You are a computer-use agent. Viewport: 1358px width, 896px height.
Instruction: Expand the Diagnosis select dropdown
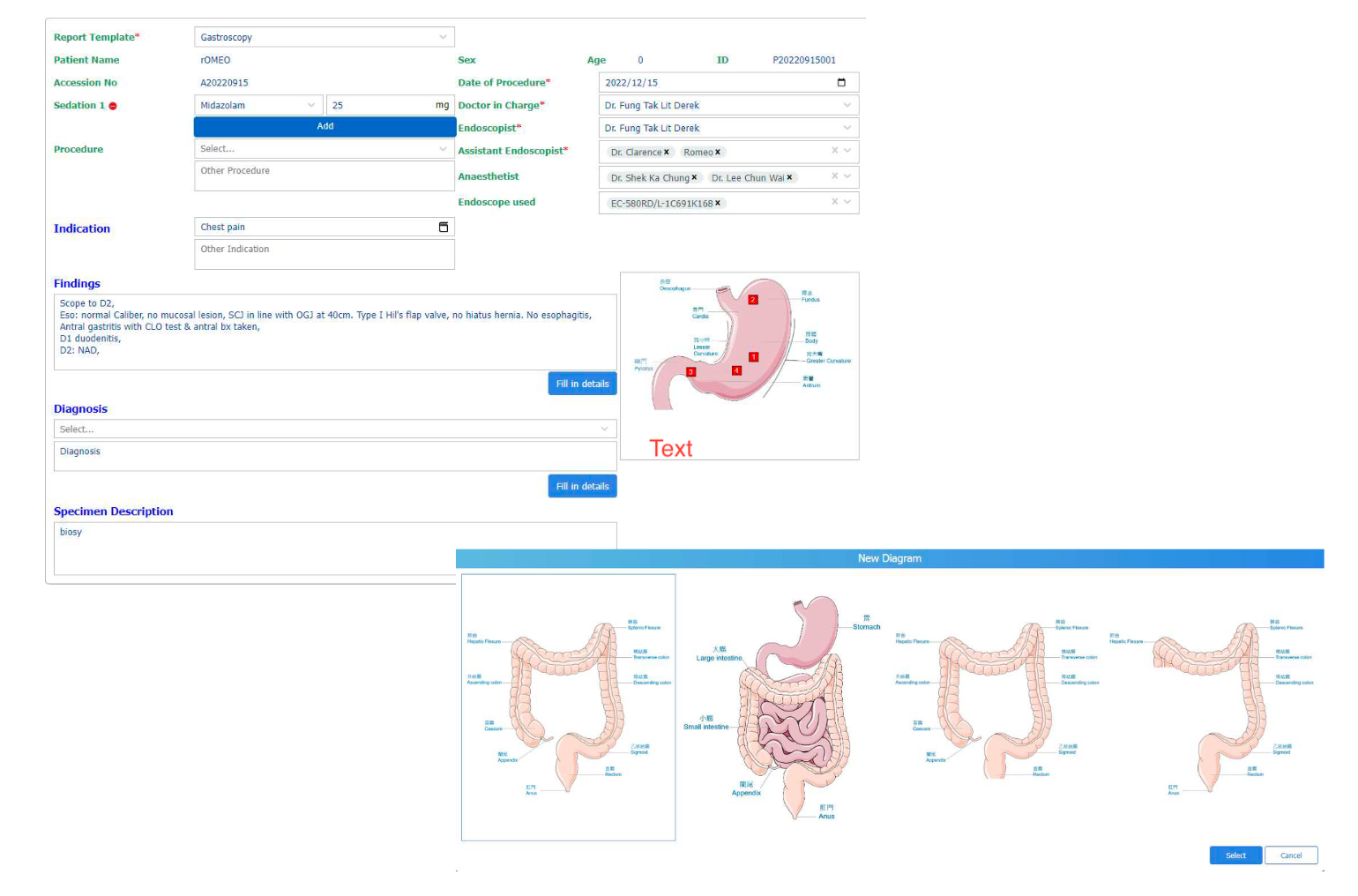[605, 429]
